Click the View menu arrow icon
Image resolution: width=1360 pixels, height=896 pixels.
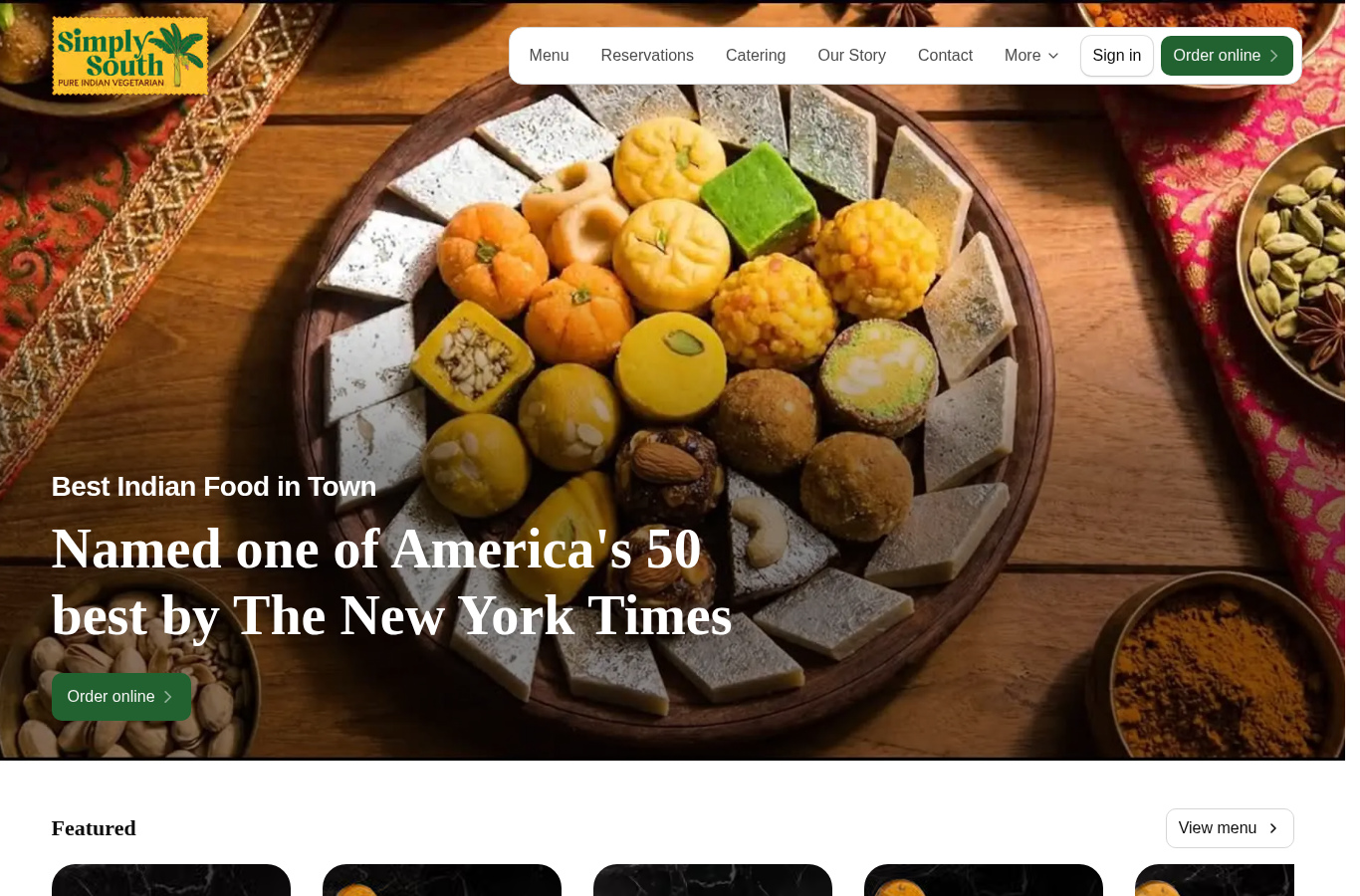tap(1272, 828)
